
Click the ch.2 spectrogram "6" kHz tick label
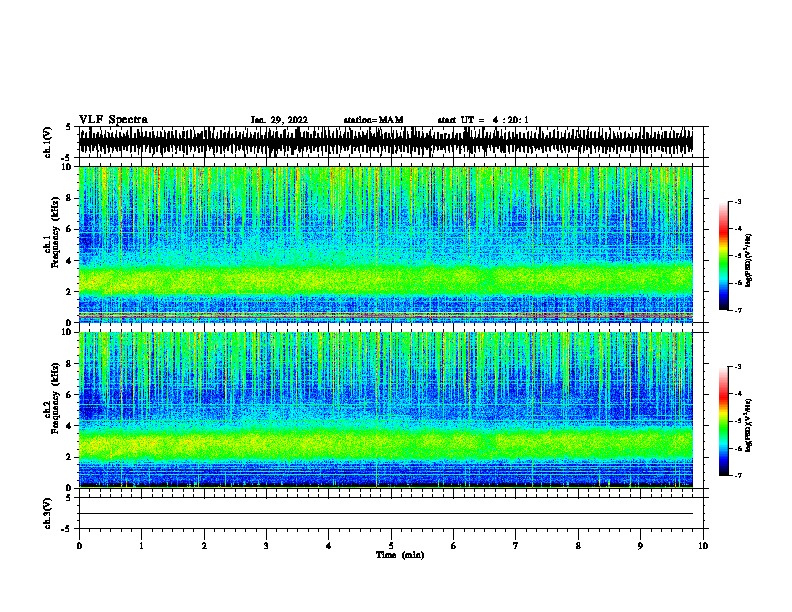69,395
